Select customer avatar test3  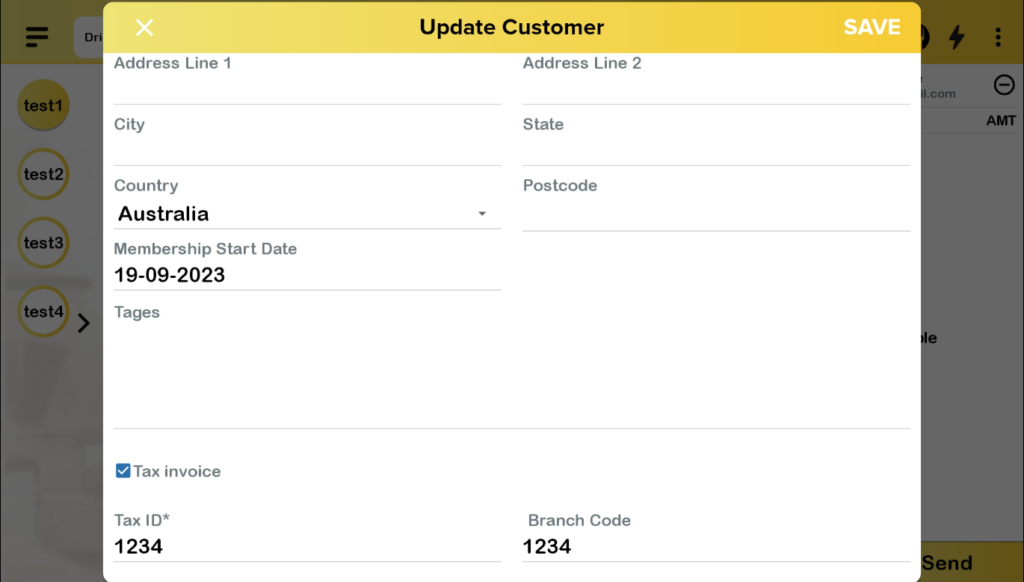[43, 243]
